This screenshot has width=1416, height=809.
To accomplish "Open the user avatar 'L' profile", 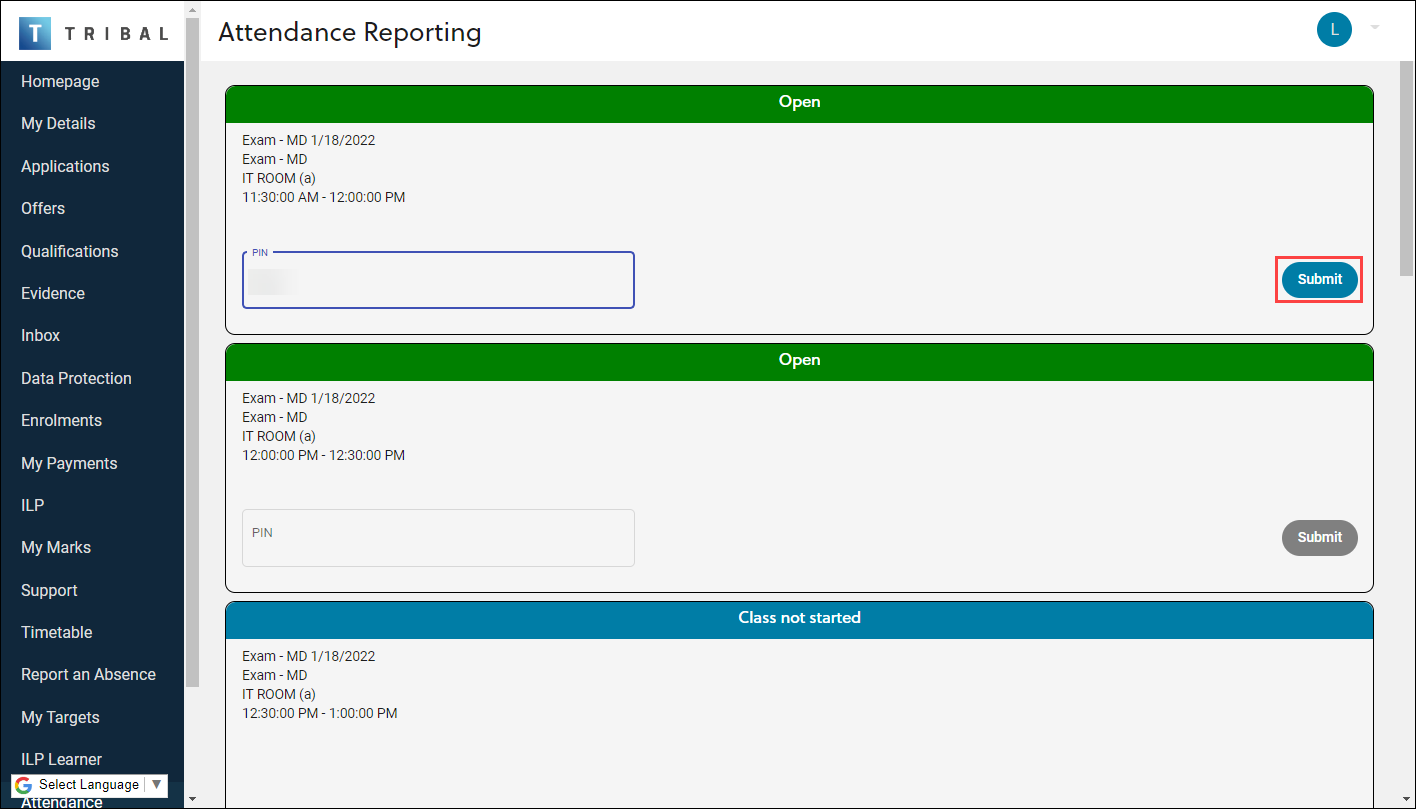I will (1334, 29).
